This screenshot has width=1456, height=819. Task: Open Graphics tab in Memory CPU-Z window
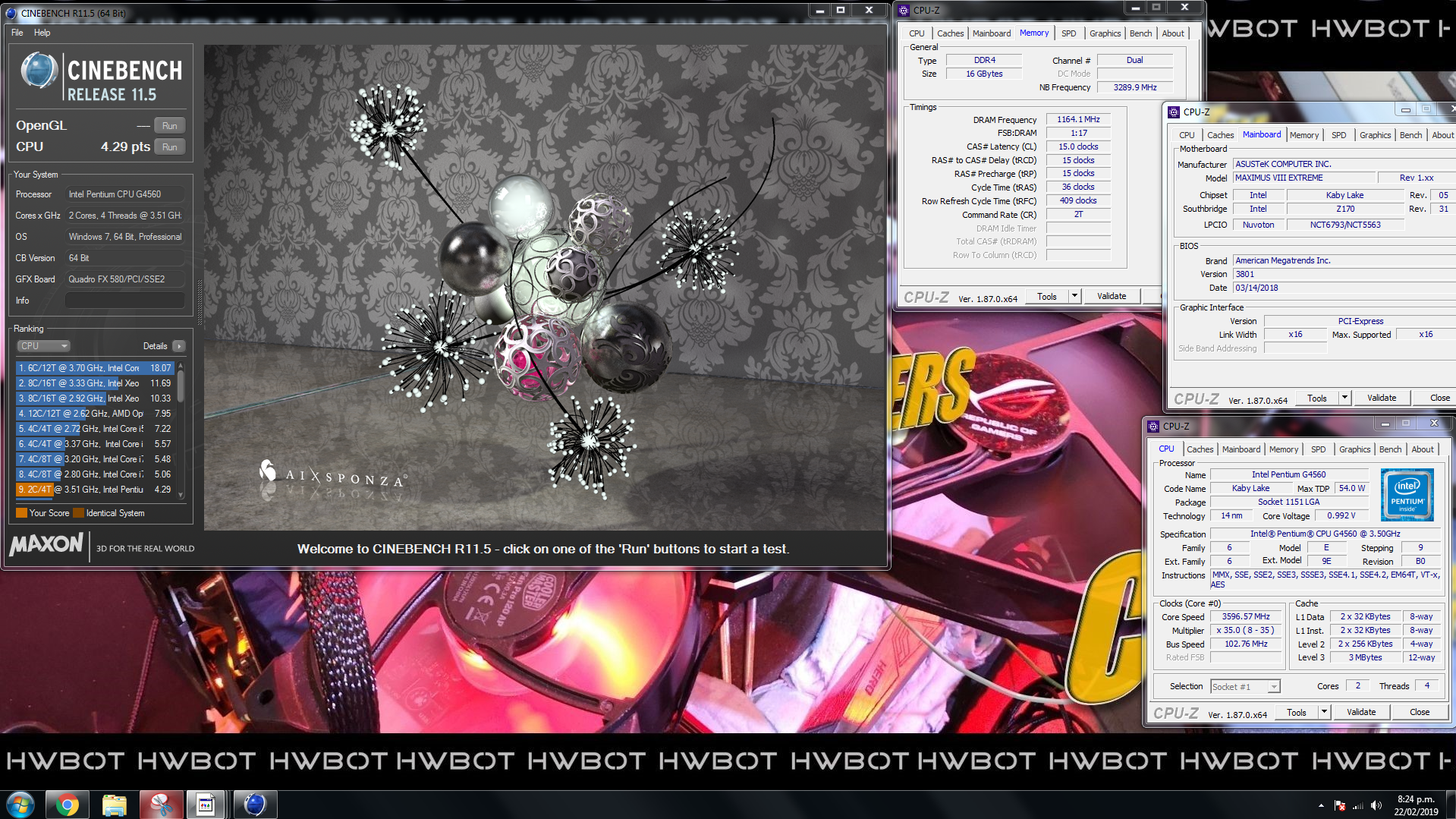(1105, 33)
